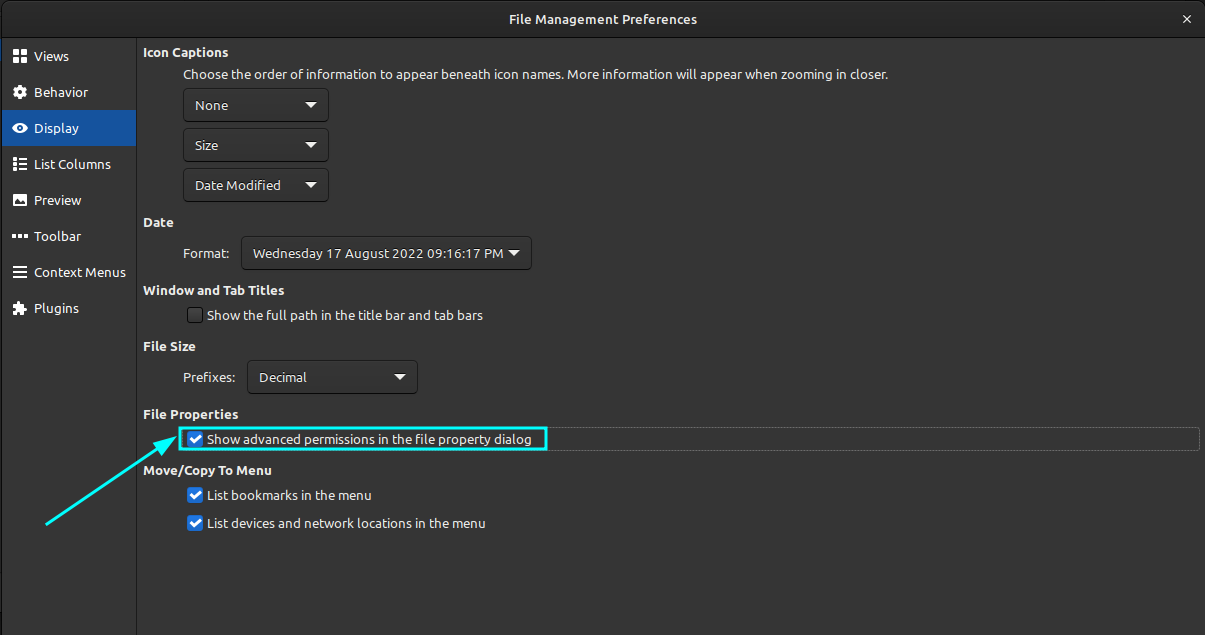
Task: Click the Display eye icon
Action: pyautogui.click(x=19, y=128)
